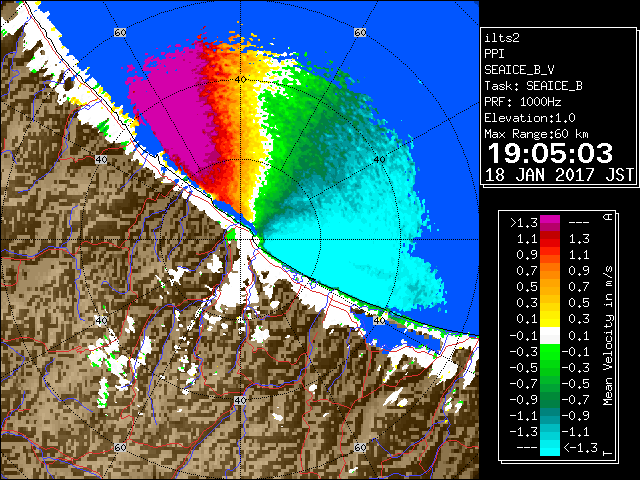This screenshot has width=640, height=480.
Task: Pick the dark teal legend band
Action: [x=550, y=416]
